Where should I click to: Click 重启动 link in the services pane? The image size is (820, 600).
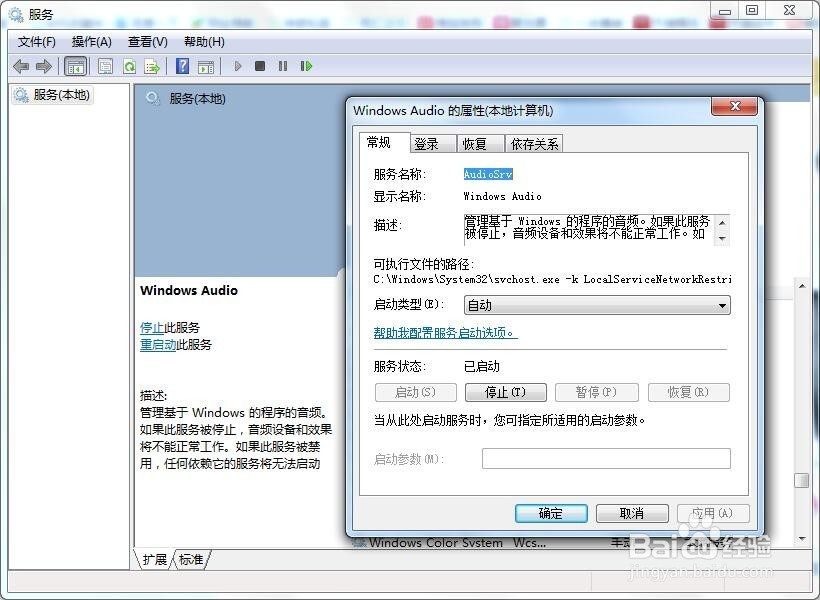pos(158,345)
